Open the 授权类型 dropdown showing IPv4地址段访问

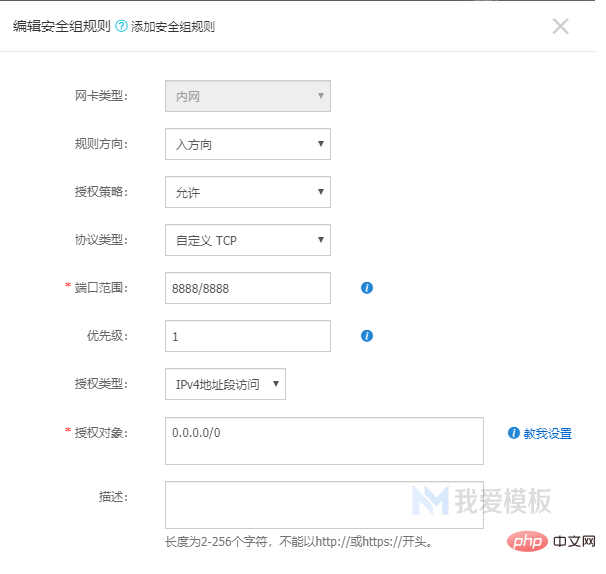225,384
